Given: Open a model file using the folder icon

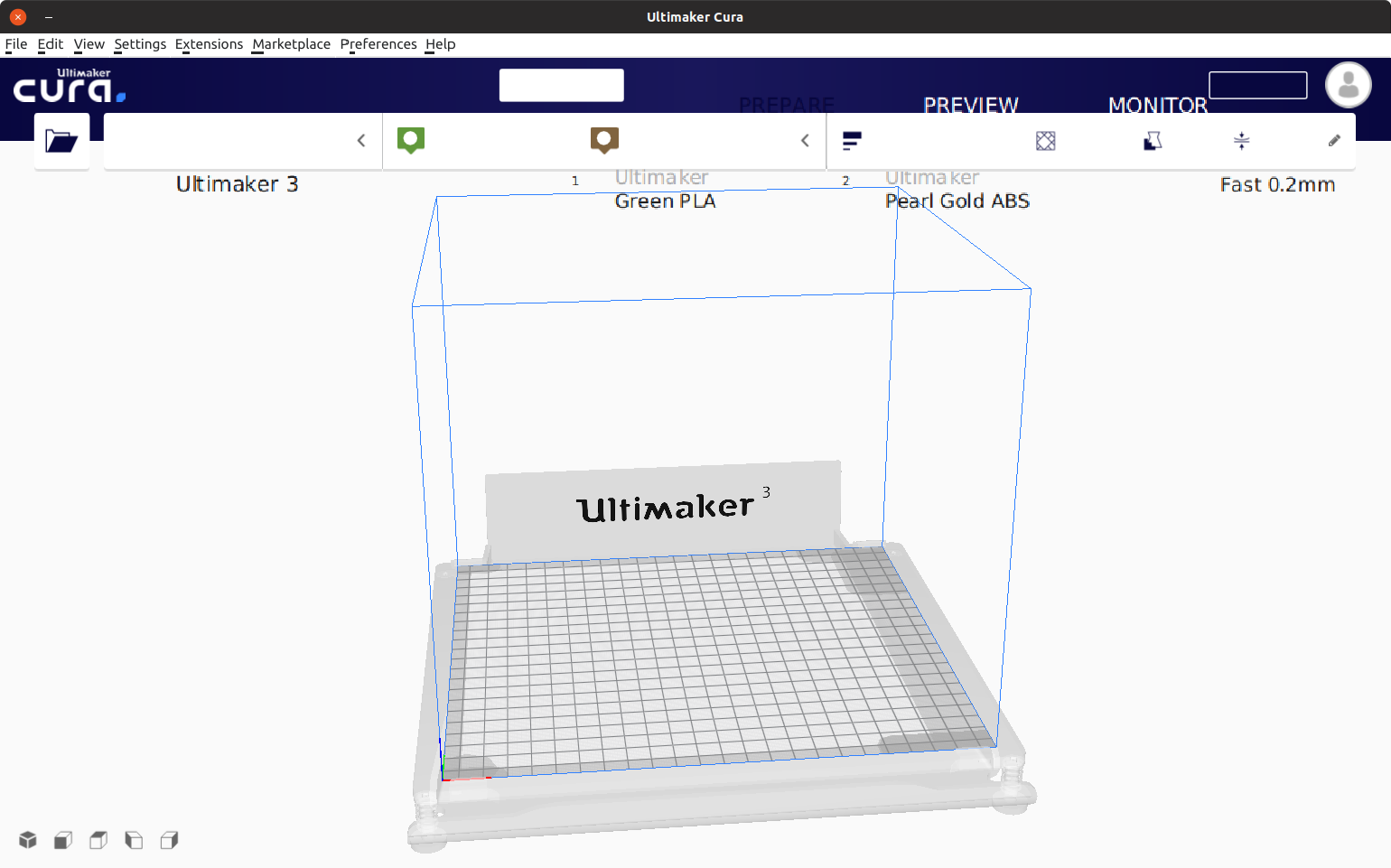Looking at the screenshot, I should pyautogui.click(x=61, y=140).
